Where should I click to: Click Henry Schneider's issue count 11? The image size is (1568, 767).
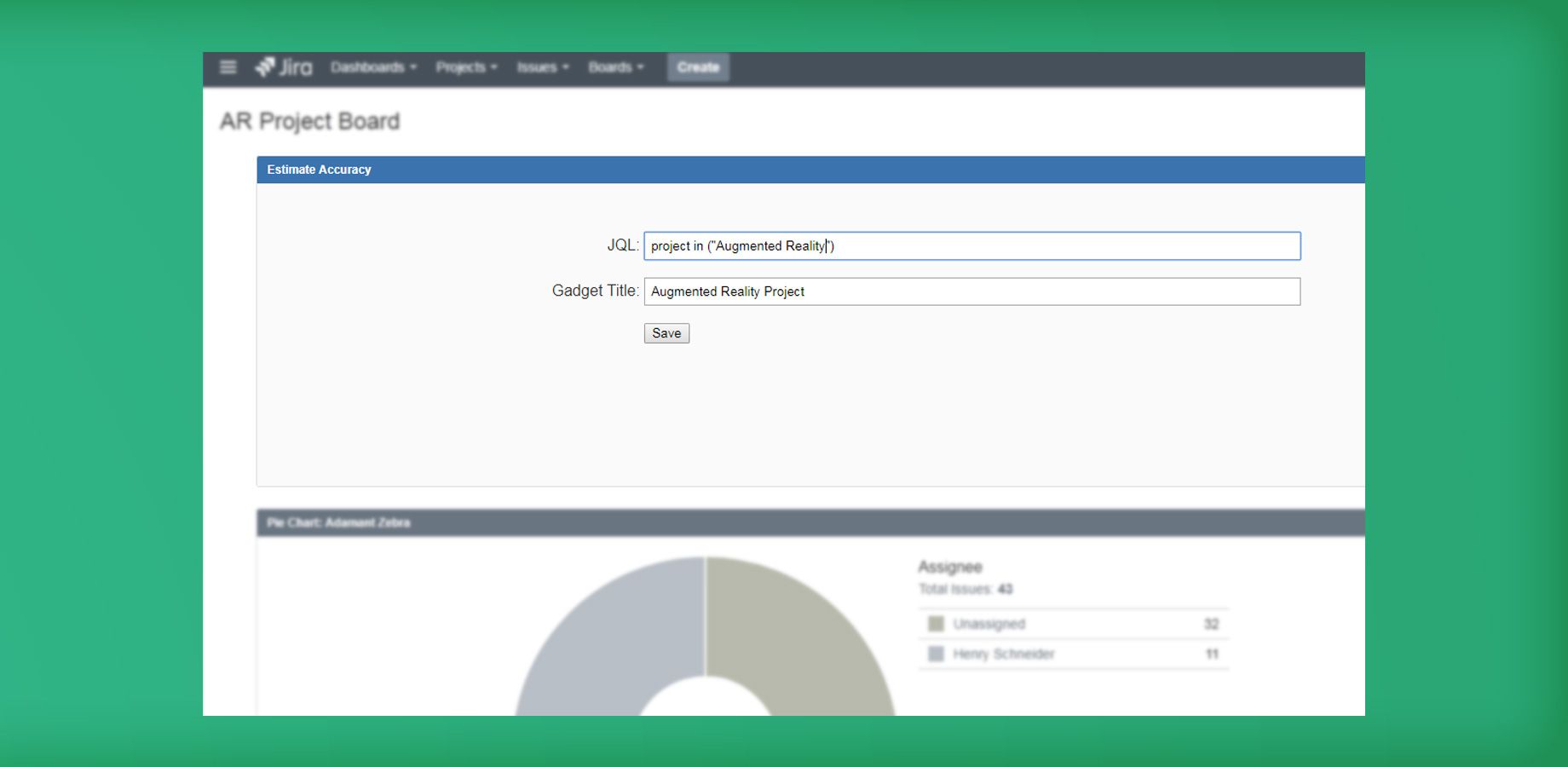click(1212, 654)
